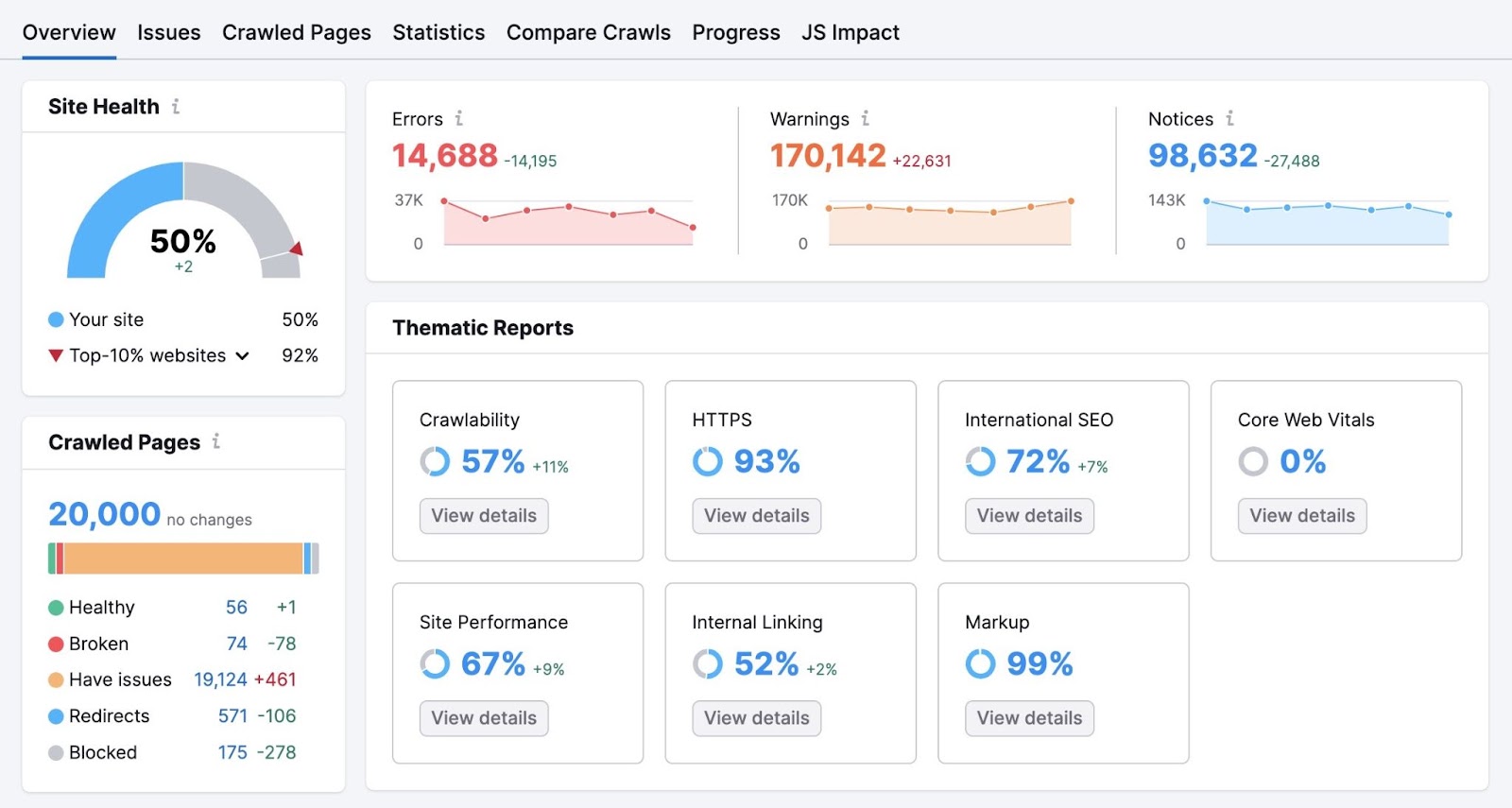Click the Site Health info icon

point(176,107)
